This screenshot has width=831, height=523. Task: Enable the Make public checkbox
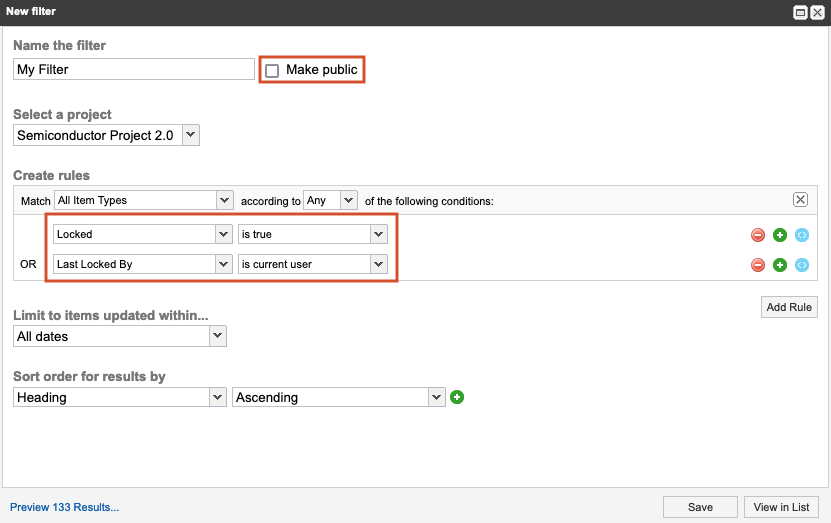pyautogui.click(x=272, y=71)
